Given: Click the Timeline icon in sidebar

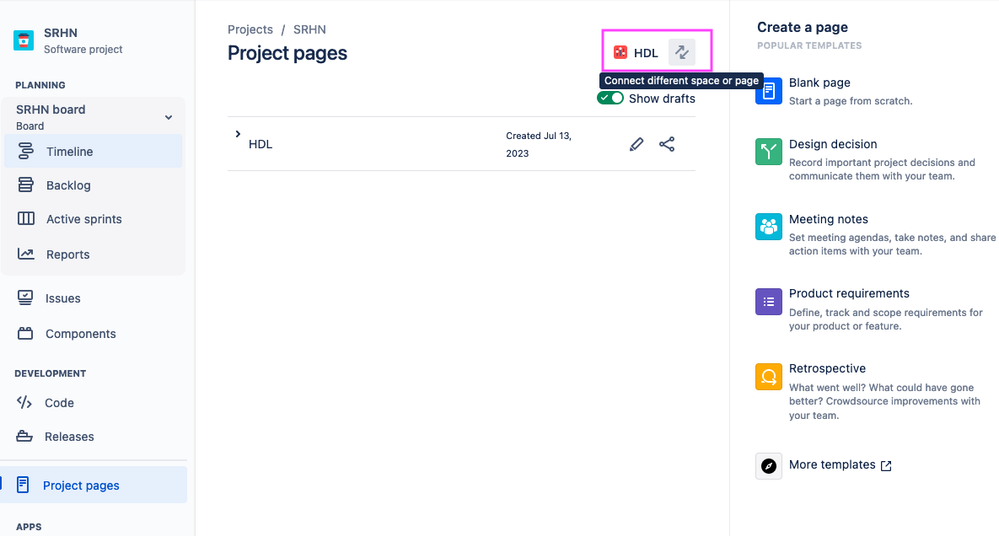Looking at the screenshot, I should 25,151.
